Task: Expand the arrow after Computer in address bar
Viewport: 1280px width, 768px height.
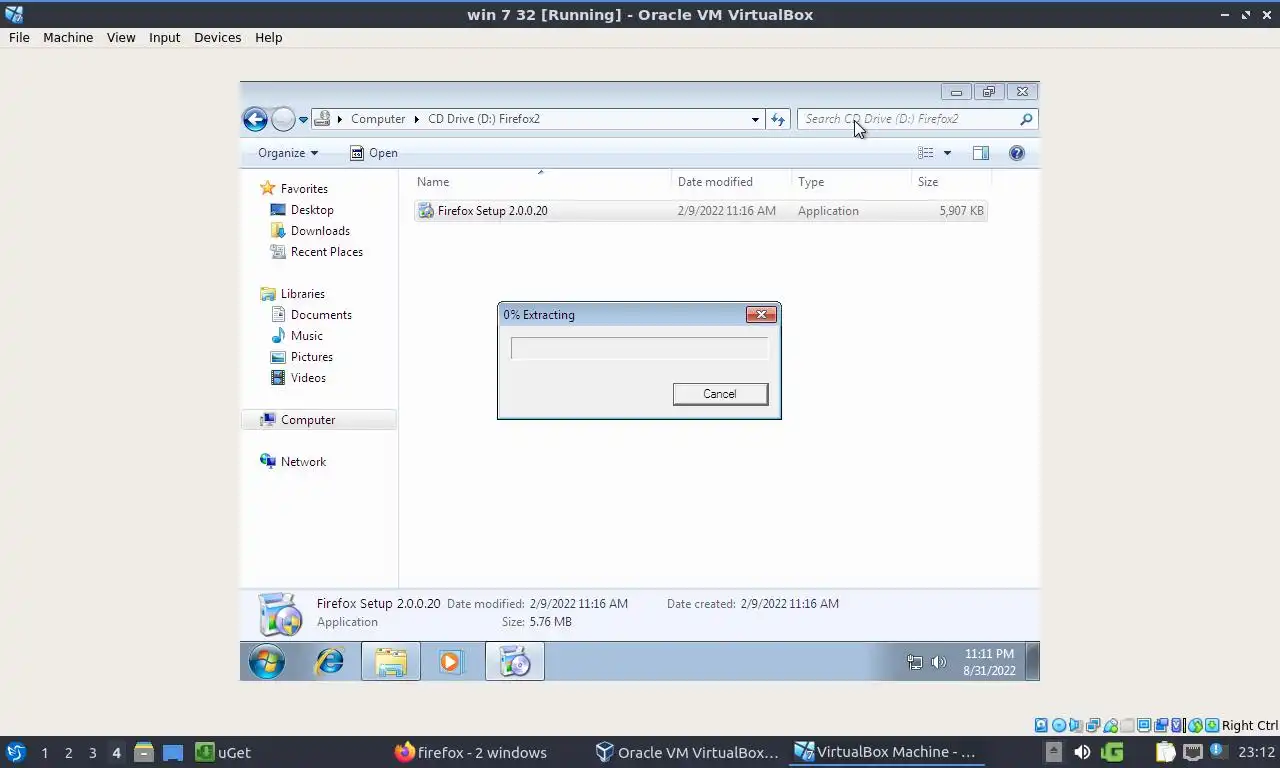Action: click(417, 119)
